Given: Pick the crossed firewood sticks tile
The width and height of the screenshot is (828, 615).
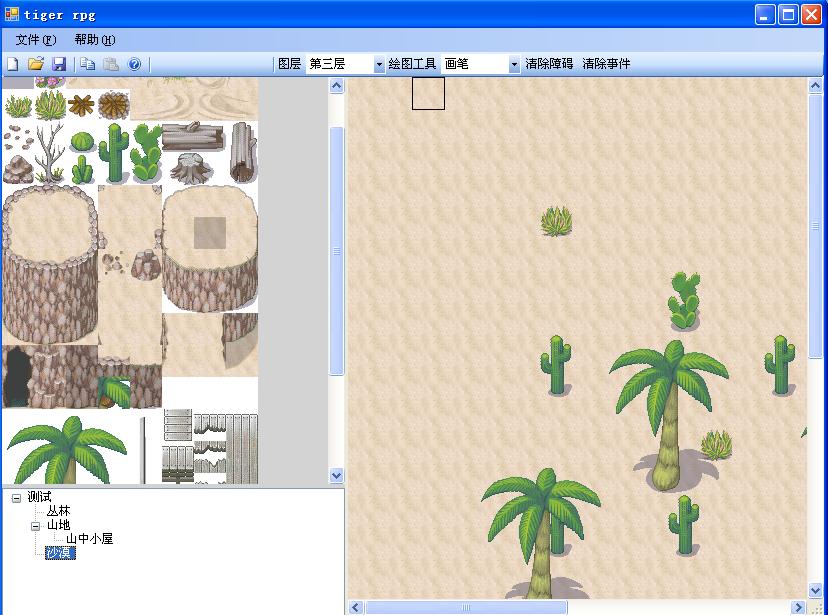Looking at the screenshot, I should pyautogui.click(x=81, y=105).
